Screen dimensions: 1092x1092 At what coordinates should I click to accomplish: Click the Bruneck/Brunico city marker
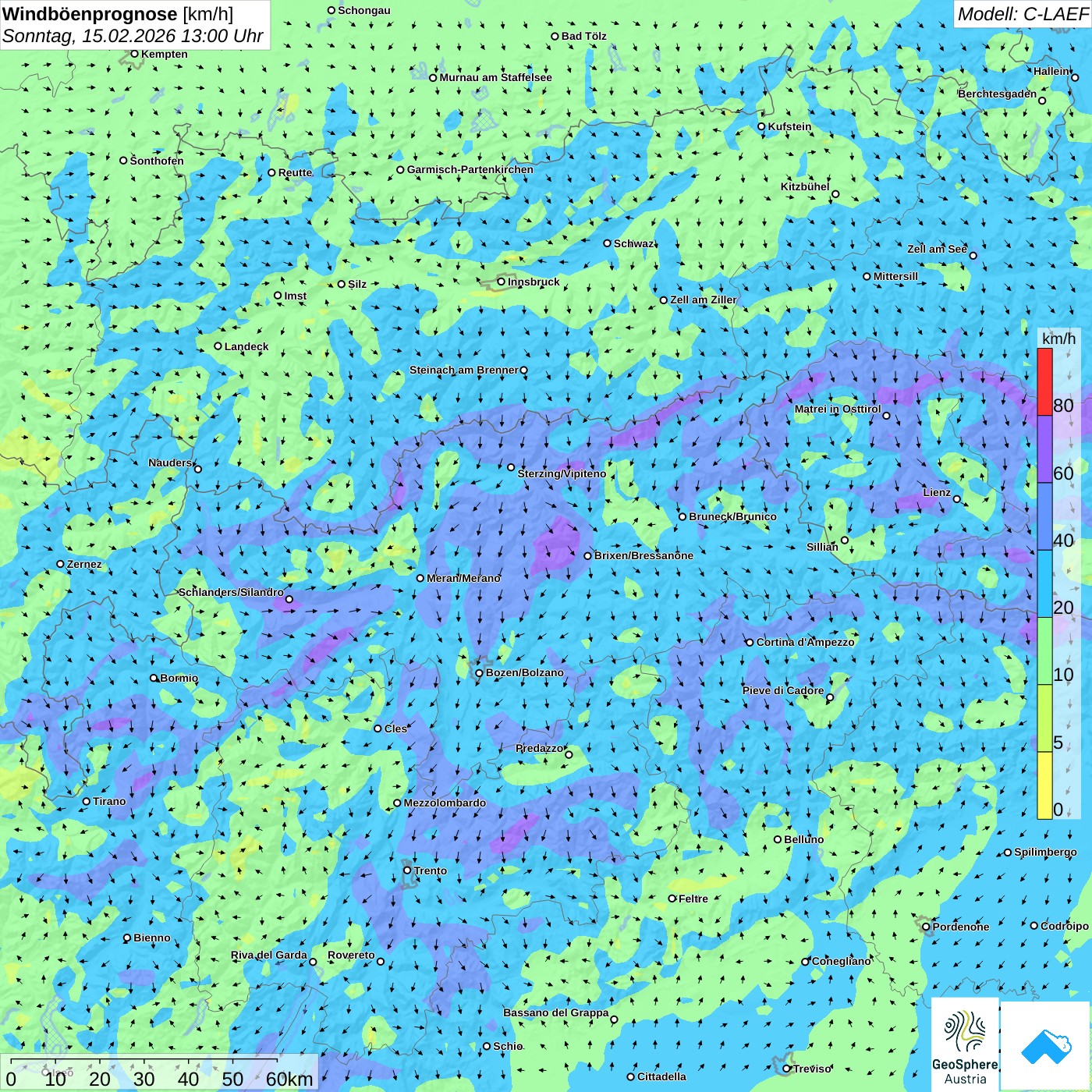[x=682, y=516]
